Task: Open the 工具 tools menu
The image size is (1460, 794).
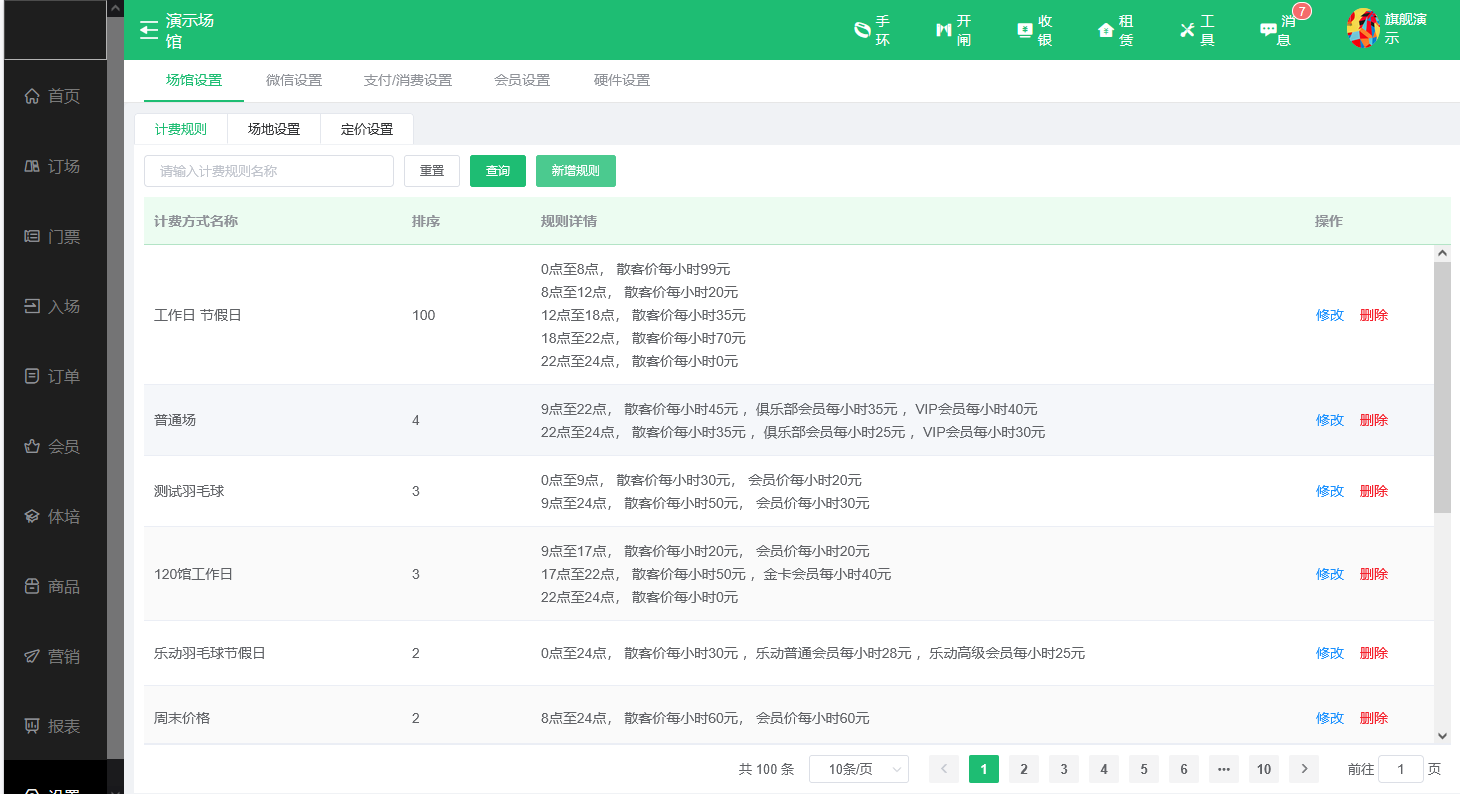Action: pyautogui.click(x=1195, y=29)
